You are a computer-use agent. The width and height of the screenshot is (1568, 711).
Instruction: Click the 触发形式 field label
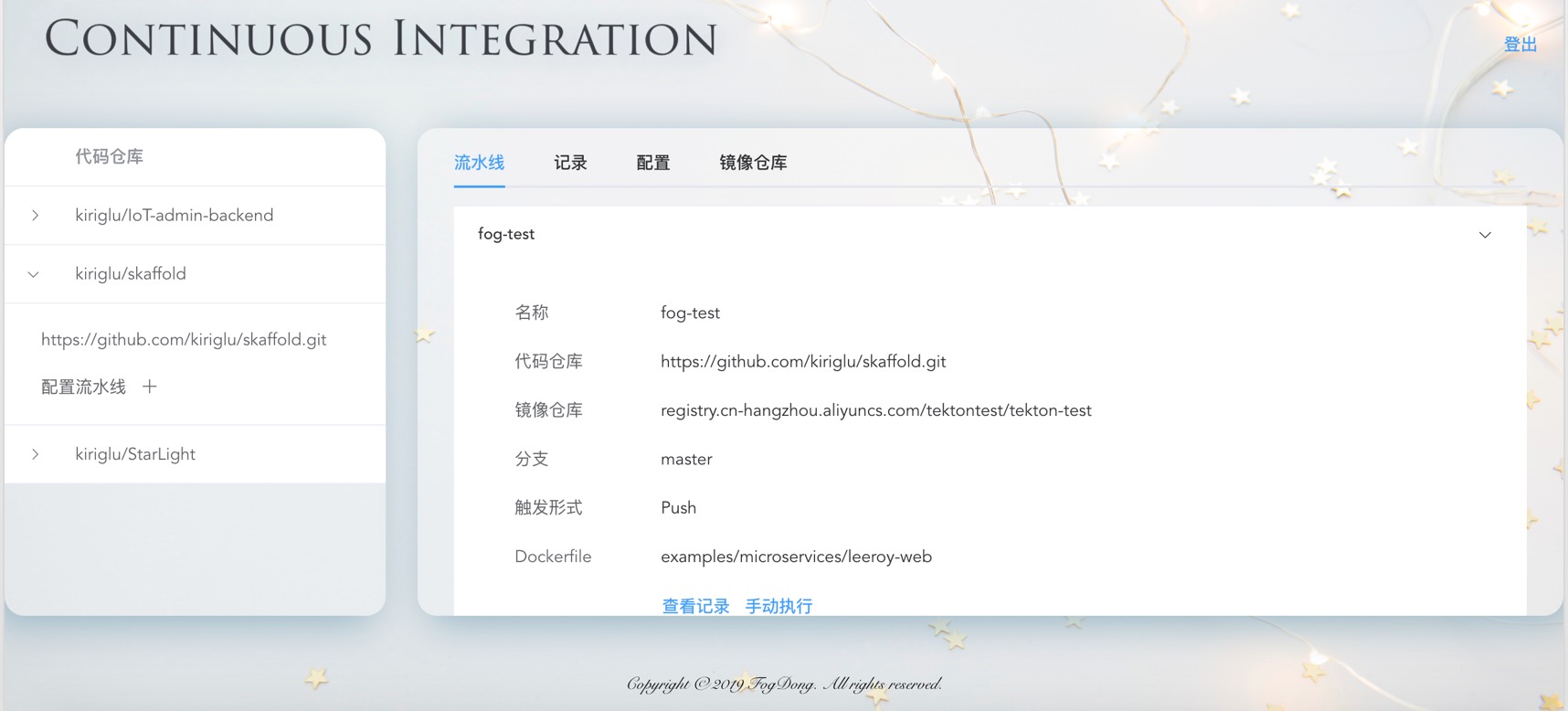tap(548, 508)
